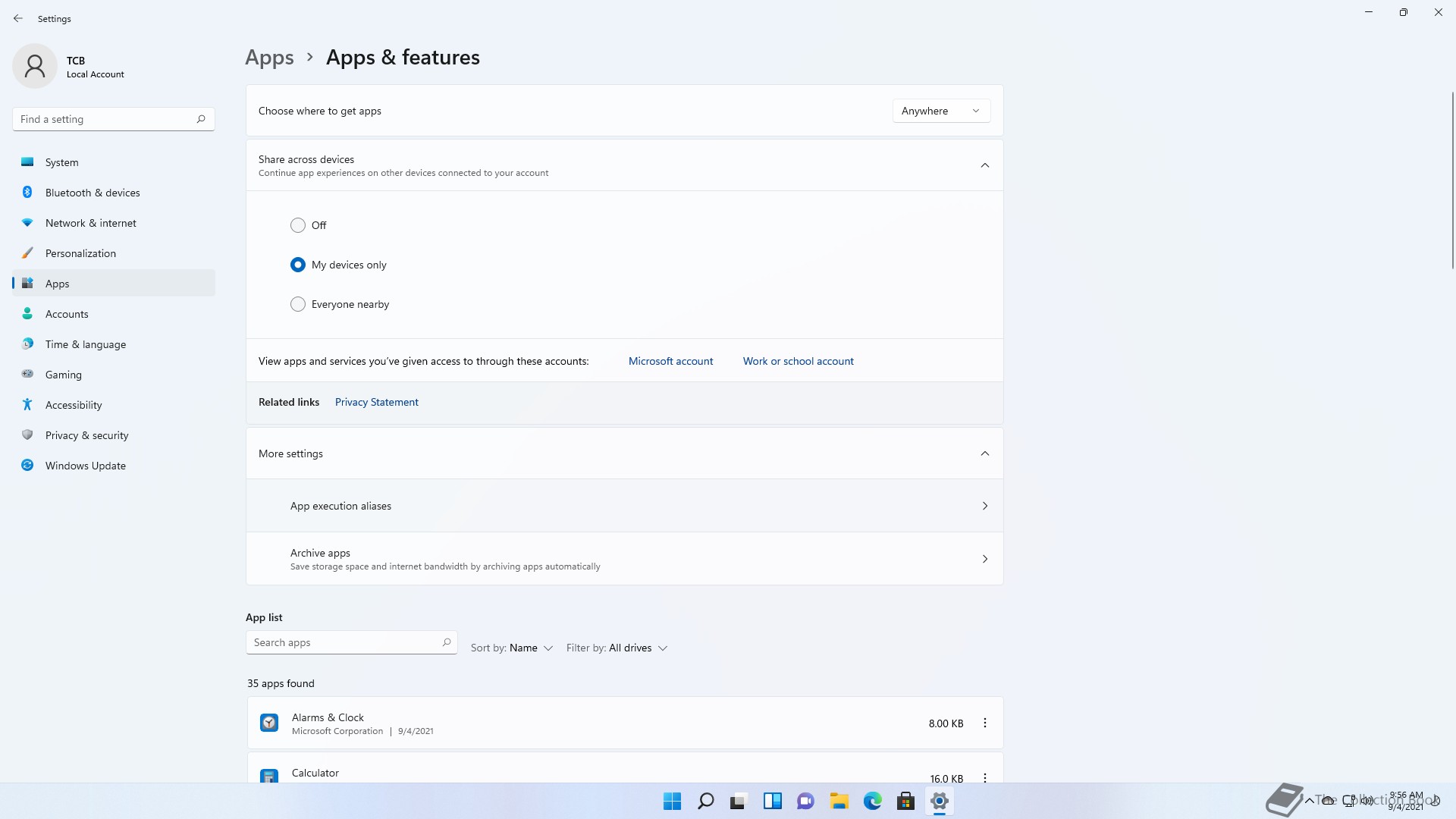
Task: Click the System monitor icon in sidebar
Action: click(x=27, y=162)
